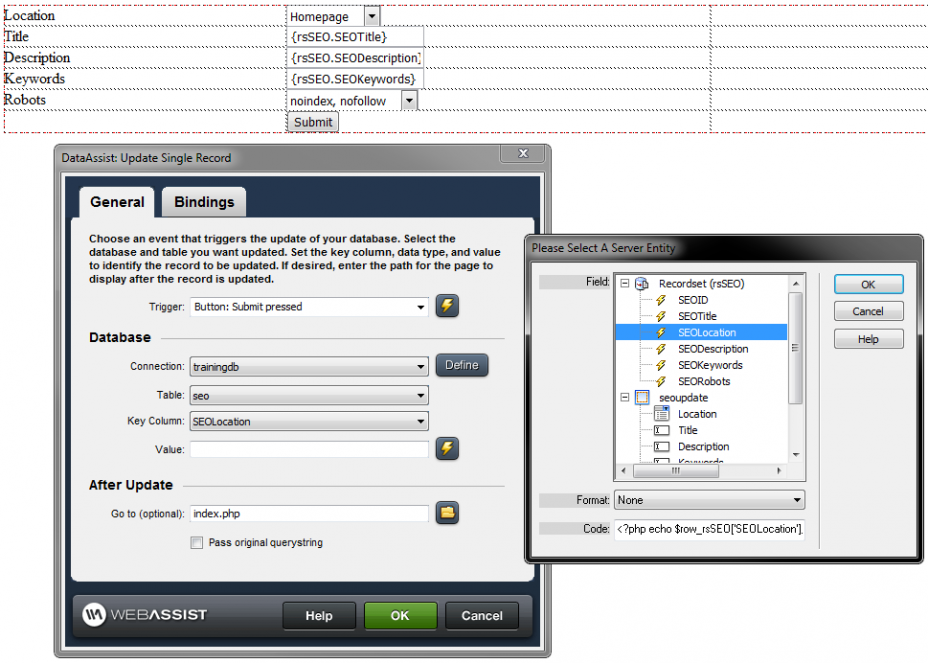
Task: Click lightning bolt icon beside Value field
Action: tap(447, 448)
